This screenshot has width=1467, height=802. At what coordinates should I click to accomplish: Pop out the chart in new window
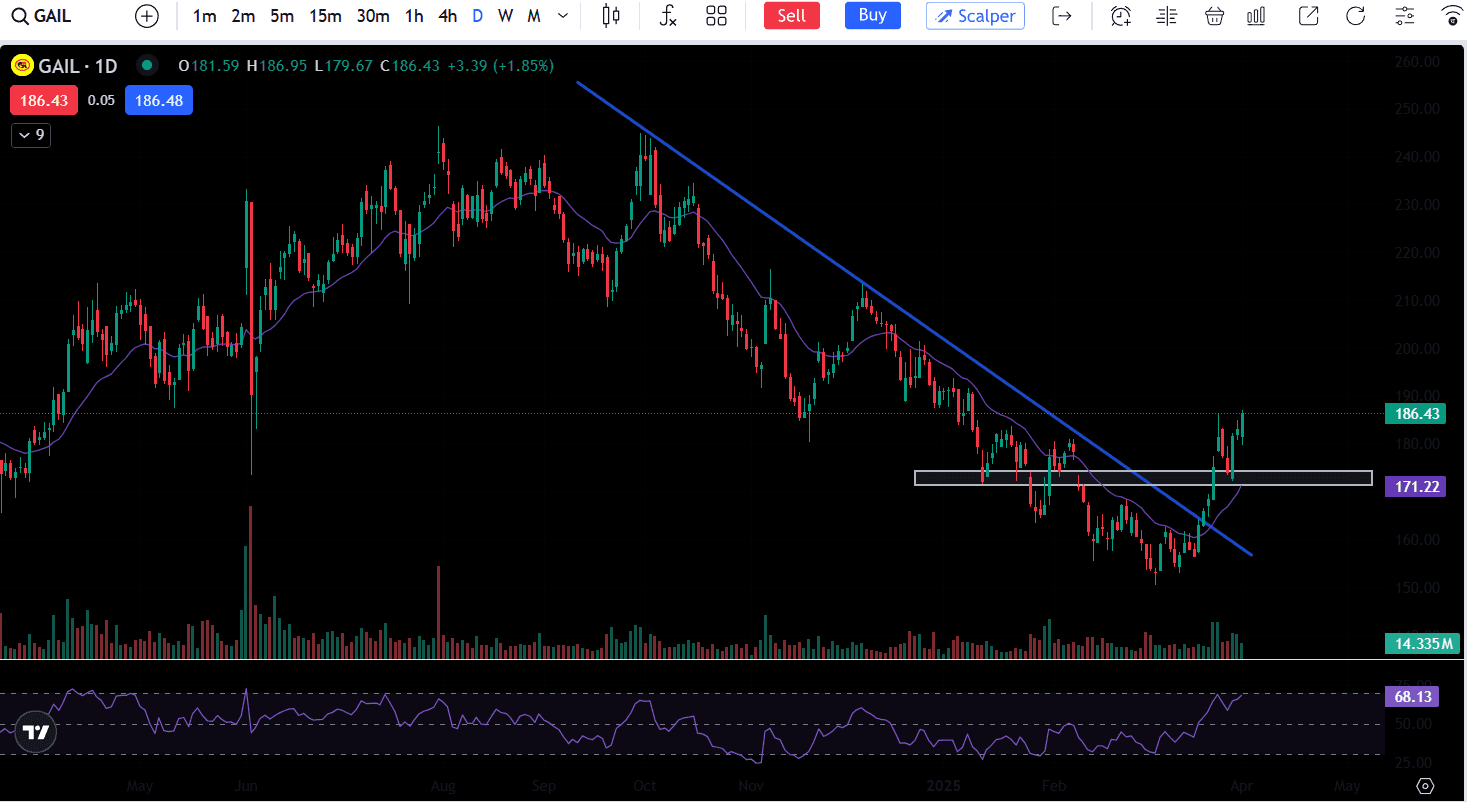click(1308, 16)
